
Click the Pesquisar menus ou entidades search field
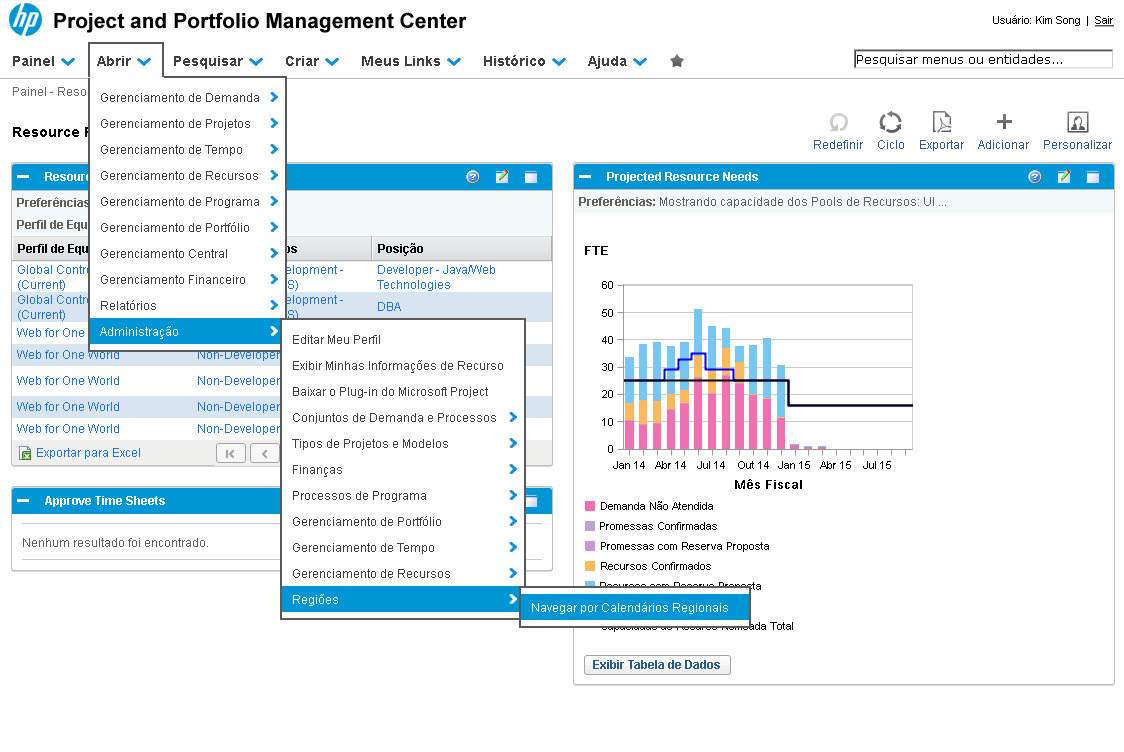click(982, 60)
